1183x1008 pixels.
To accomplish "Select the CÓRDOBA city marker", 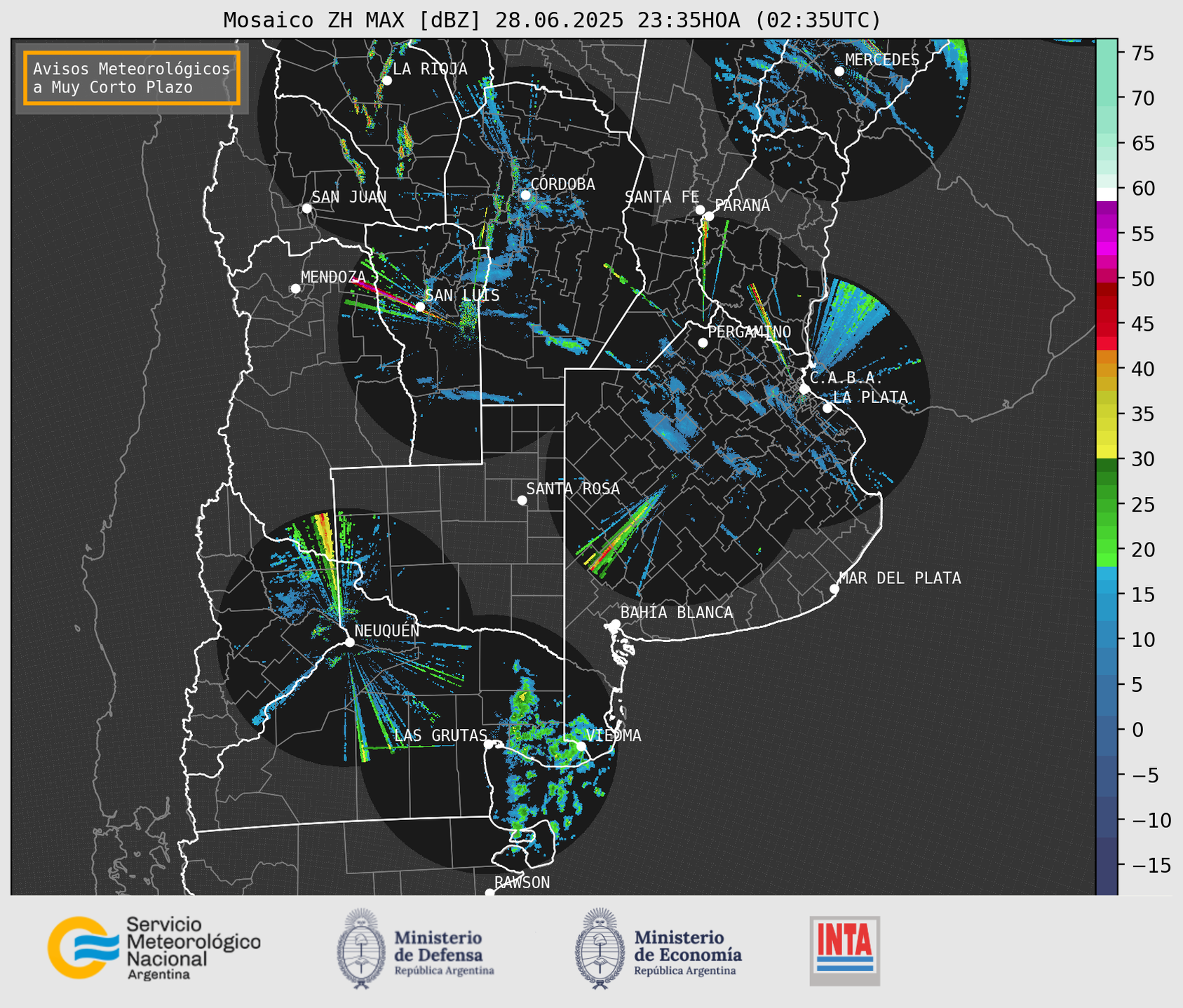I will [x=525, y=195].
